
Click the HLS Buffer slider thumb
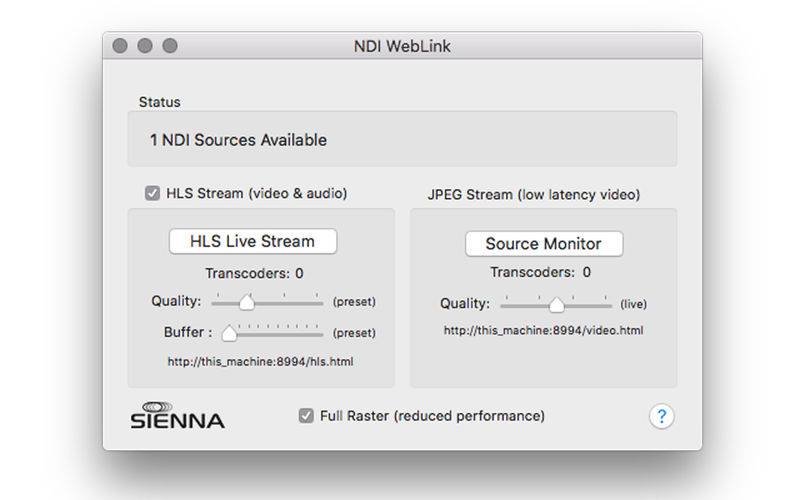[230, 333]
